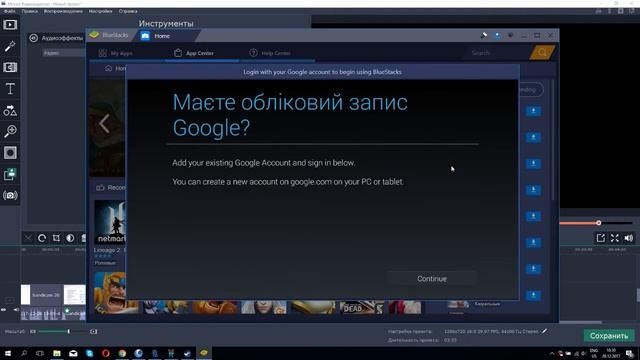The width and height of the screenshot is (640, 360).
Task: Open the Файл menu
Action: pos(9,11)
